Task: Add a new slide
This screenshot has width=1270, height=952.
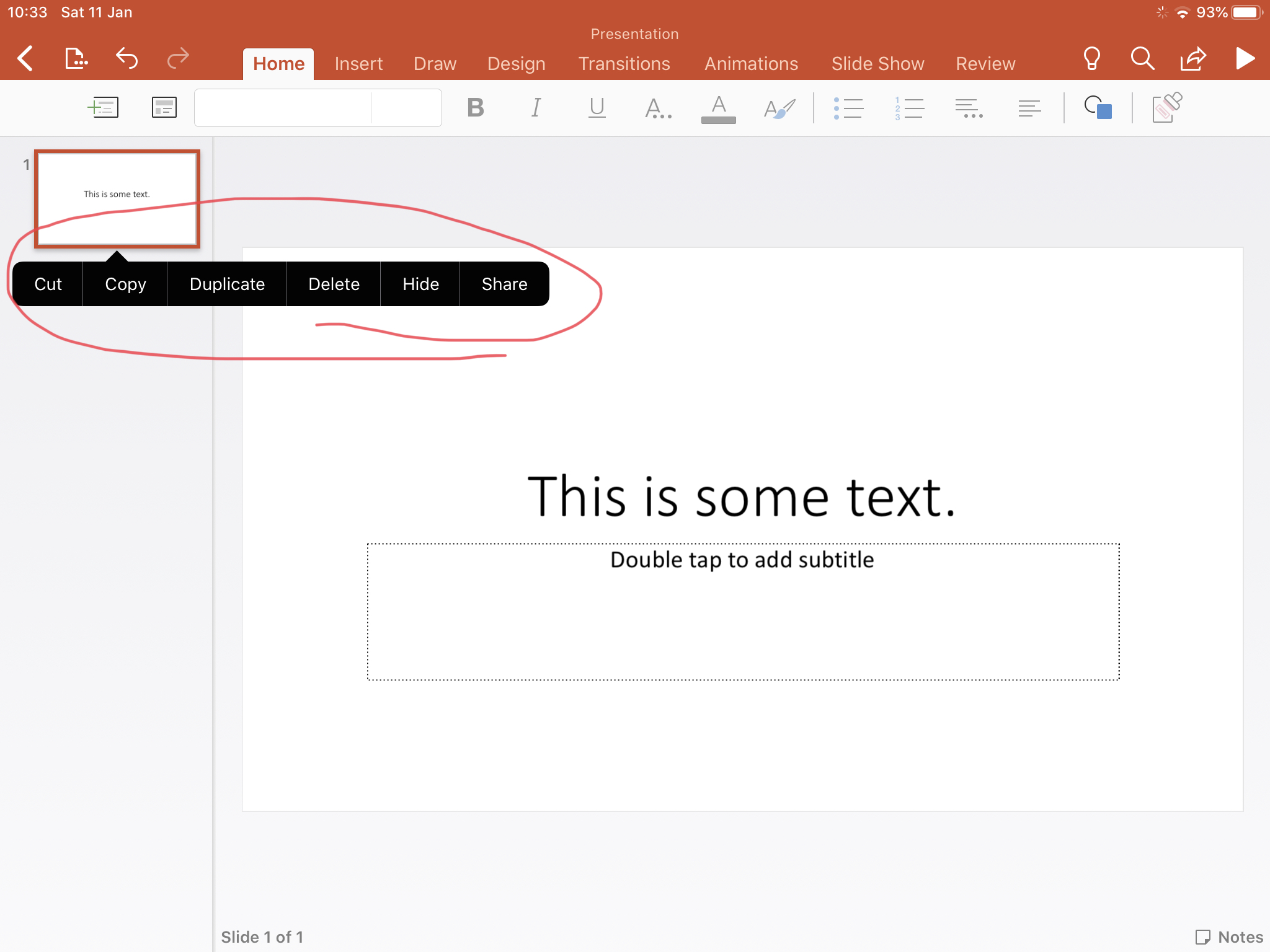Action: pos(103,108)
